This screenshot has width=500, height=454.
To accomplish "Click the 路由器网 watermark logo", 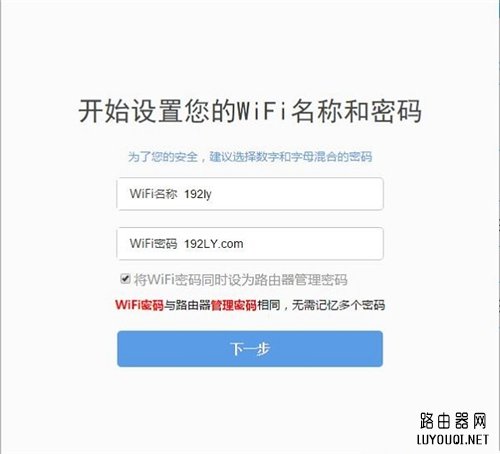I will click(453, 421).
